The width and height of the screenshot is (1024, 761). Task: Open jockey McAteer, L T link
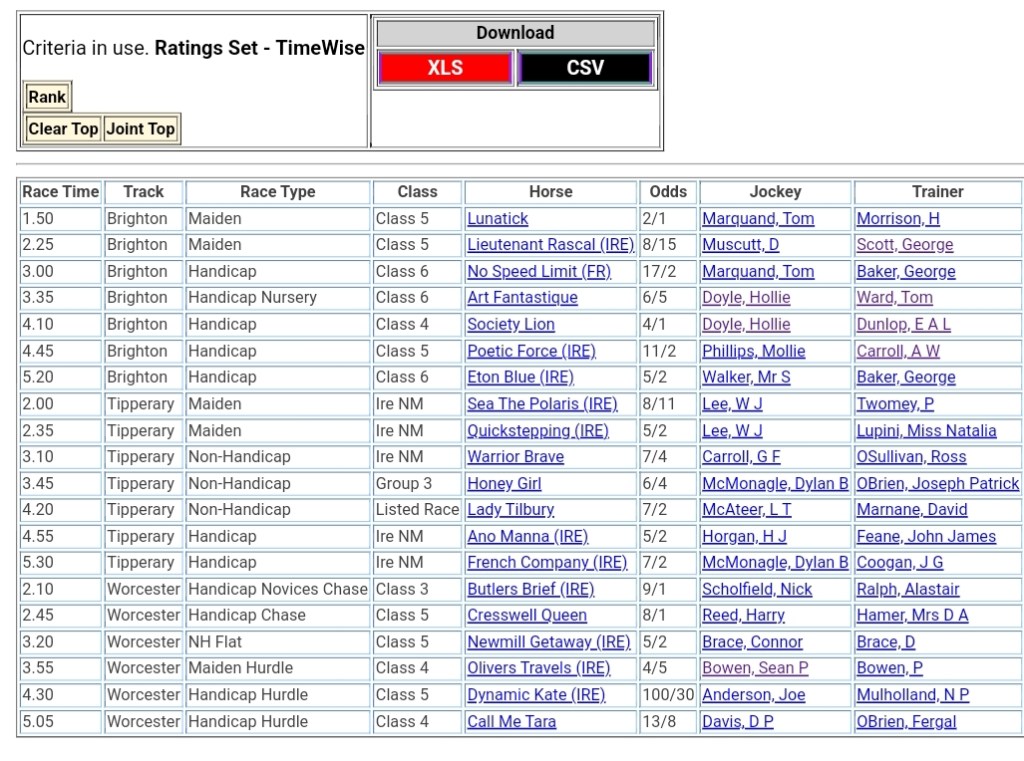(x=746, y=510)
